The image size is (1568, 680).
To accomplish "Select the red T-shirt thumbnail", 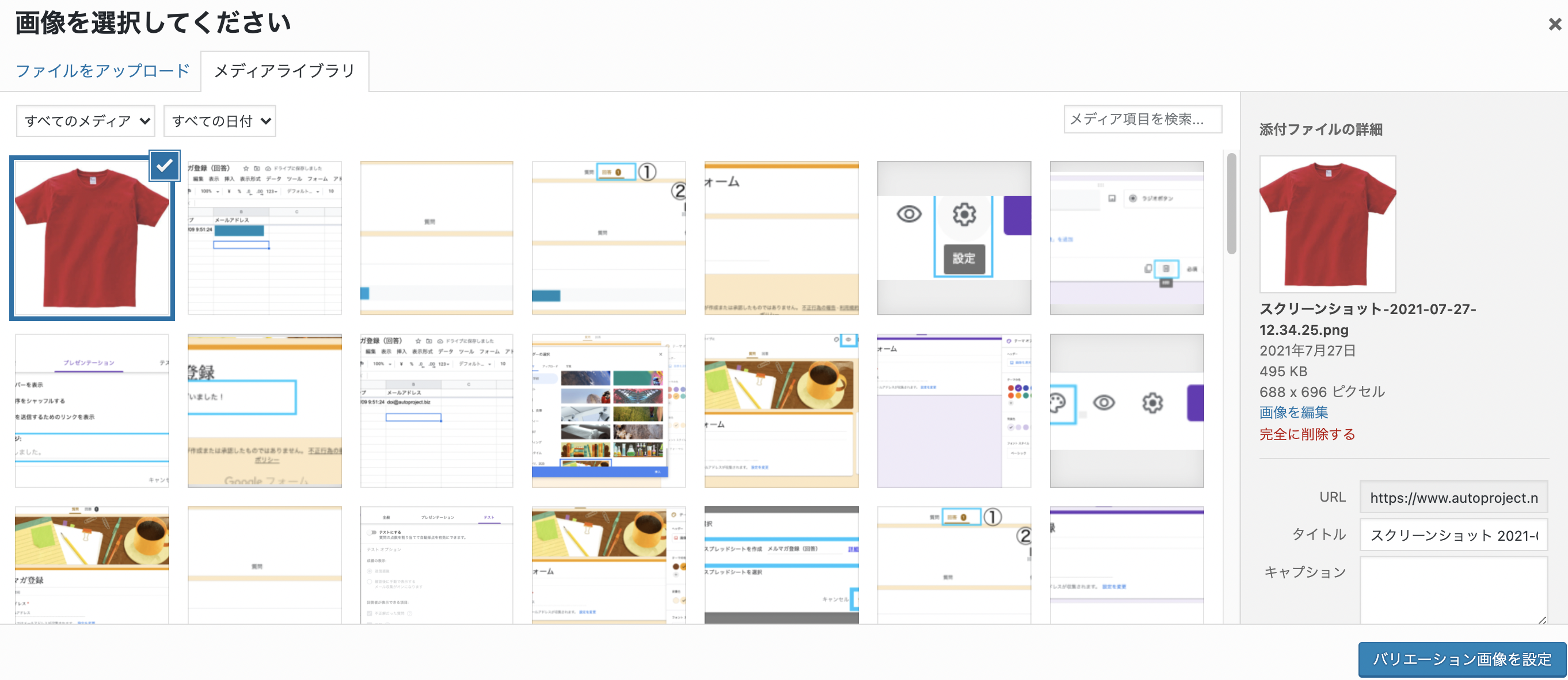I will (x=92, y=238).
